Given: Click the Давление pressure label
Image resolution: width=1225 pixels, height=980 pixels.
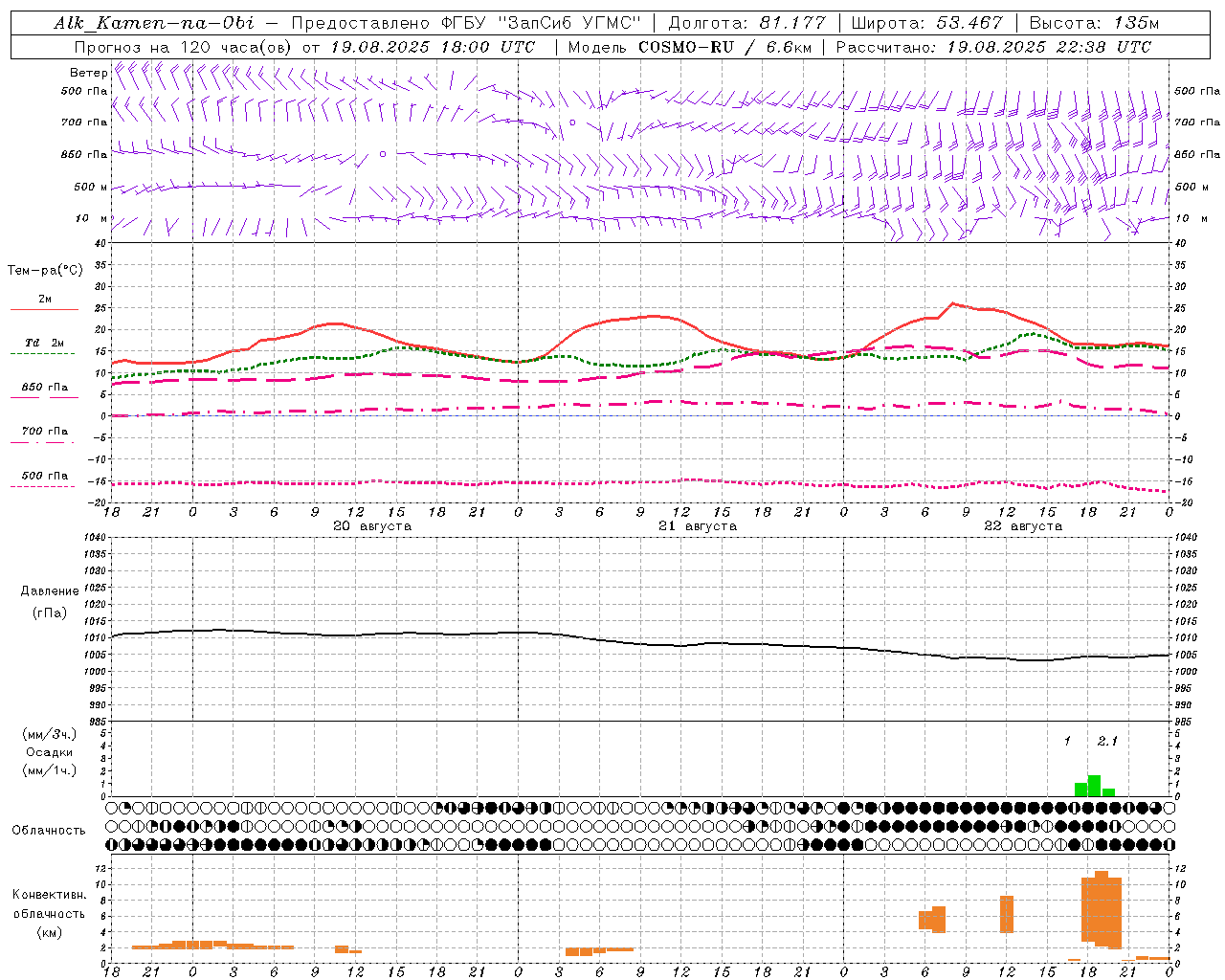Looking at the screenshot, I should point(49,591).
